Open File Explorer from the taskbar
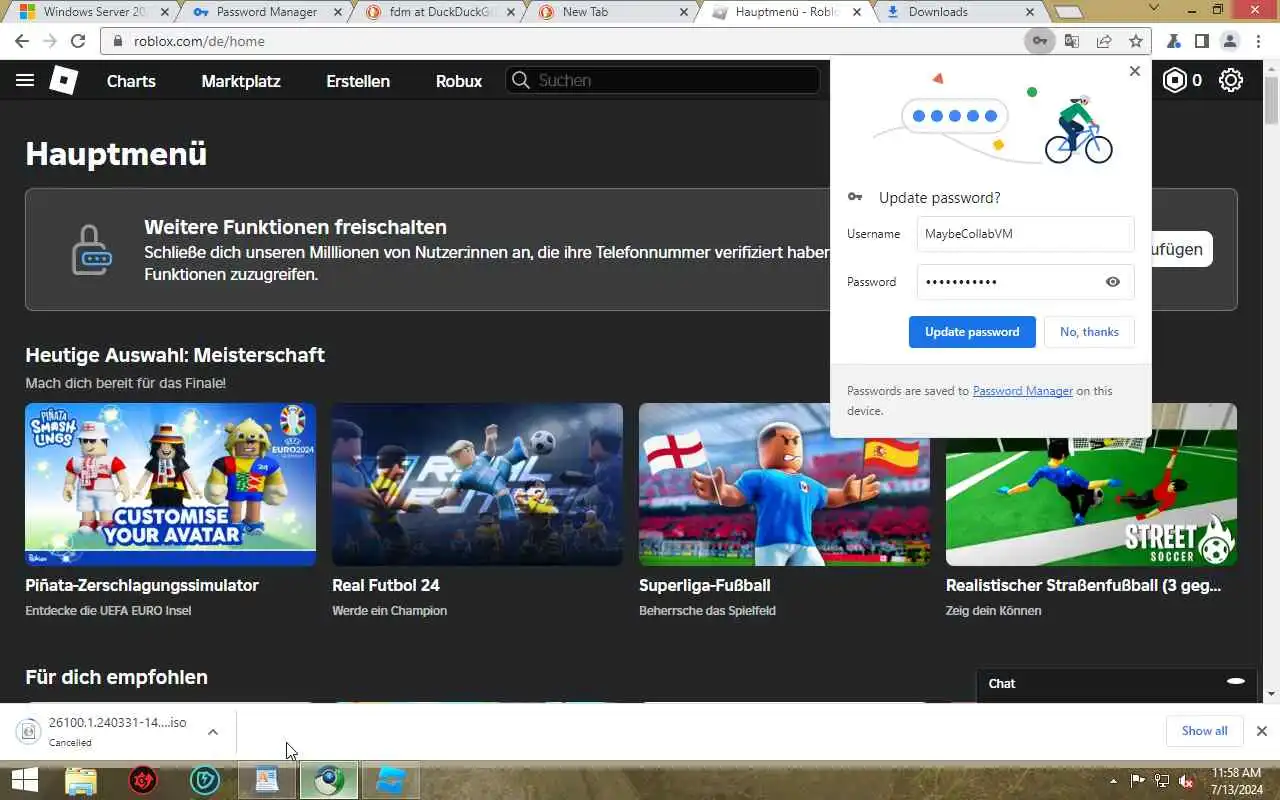This screenshot has height=800, width=1280. (81, 780)
